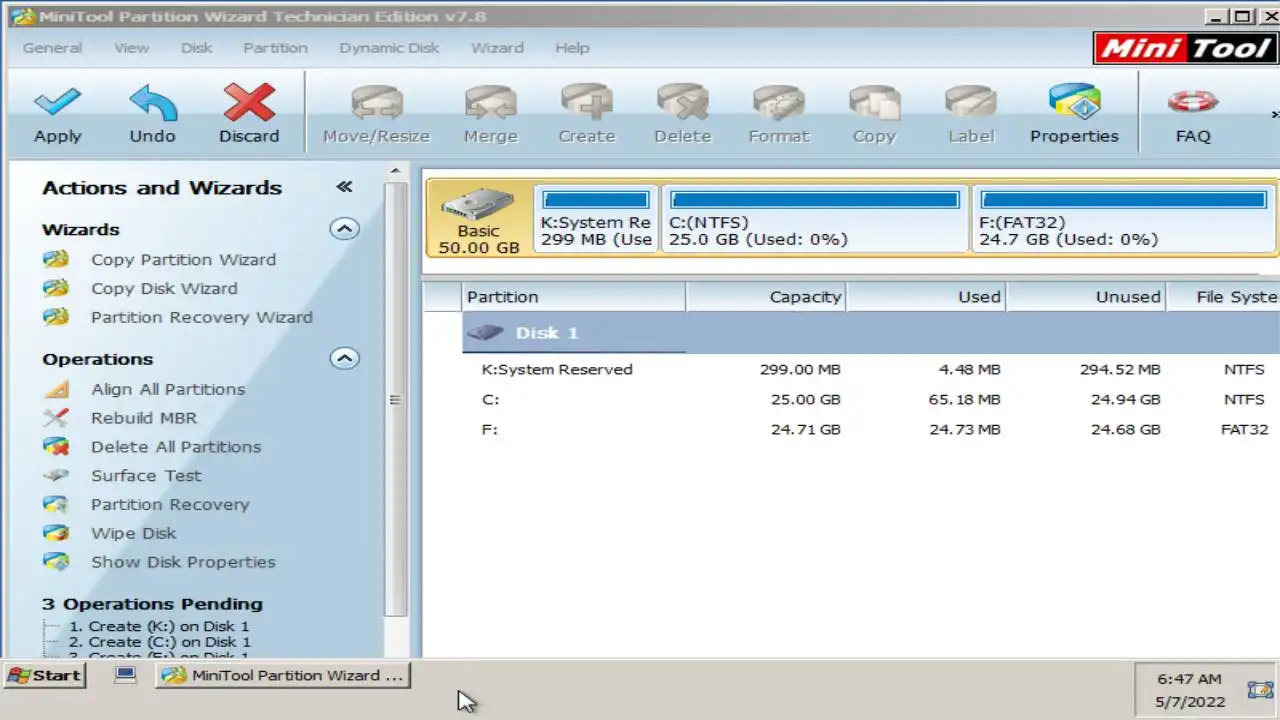Click the Rebuild MBR icon
1280x720 pixels.
pos(56,418)
